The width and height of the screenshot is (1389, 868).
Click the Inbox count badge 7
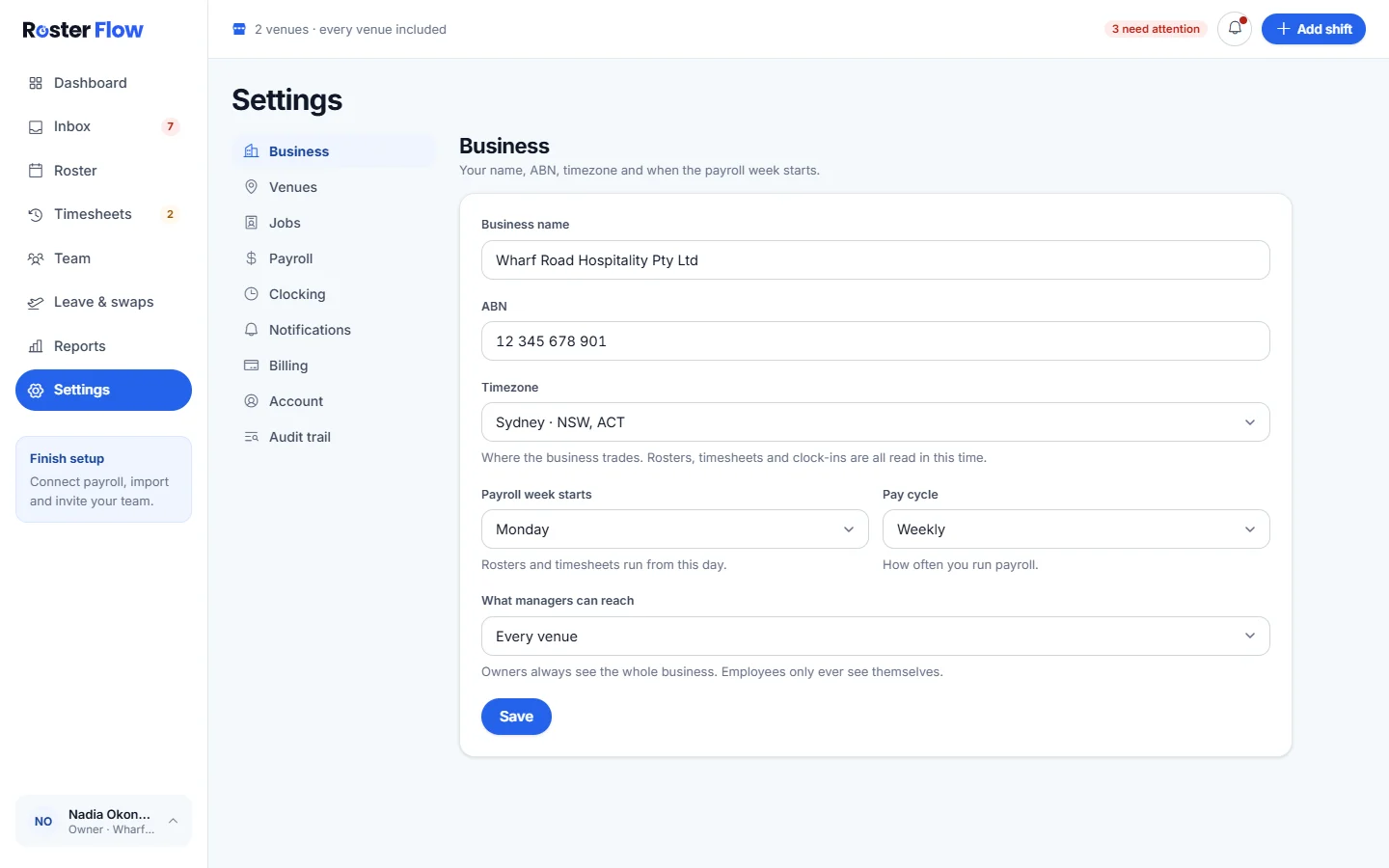(x=171, y=126)
